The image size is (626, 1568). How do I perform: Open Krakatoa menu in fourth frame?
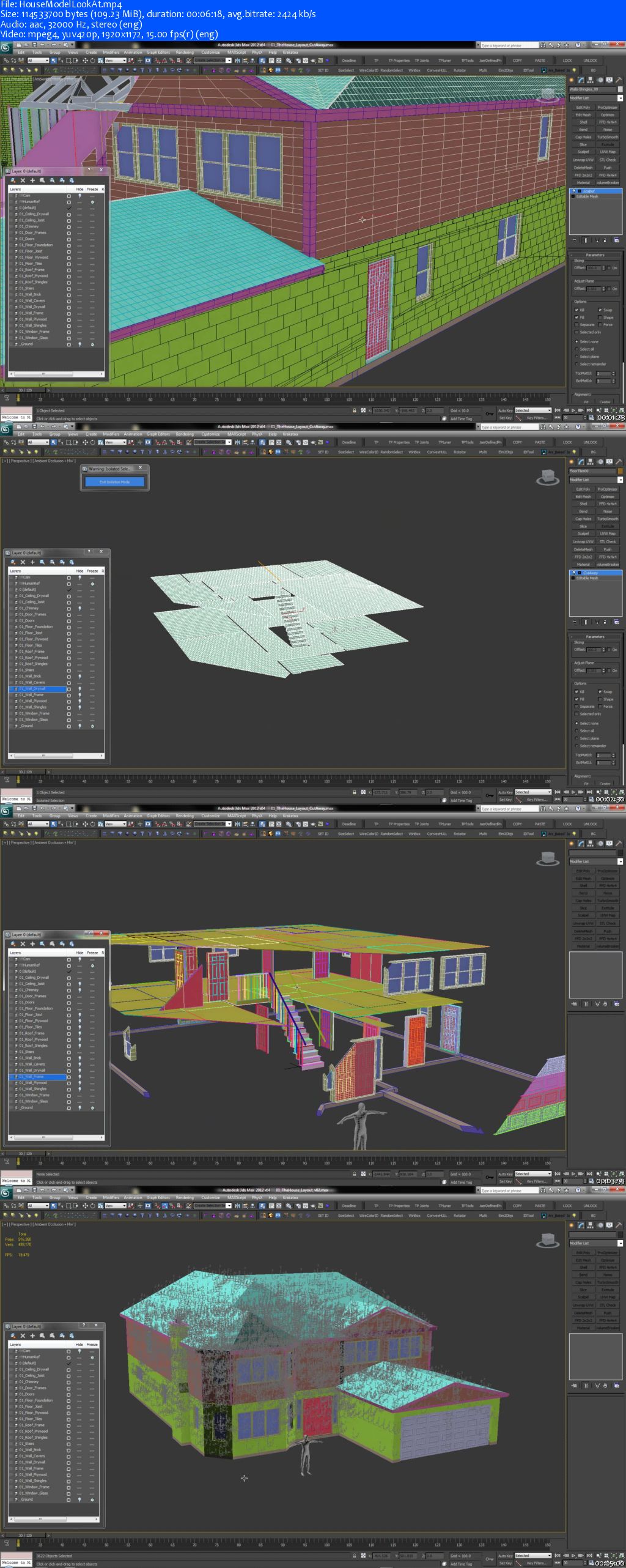(x=290, y=1198)
